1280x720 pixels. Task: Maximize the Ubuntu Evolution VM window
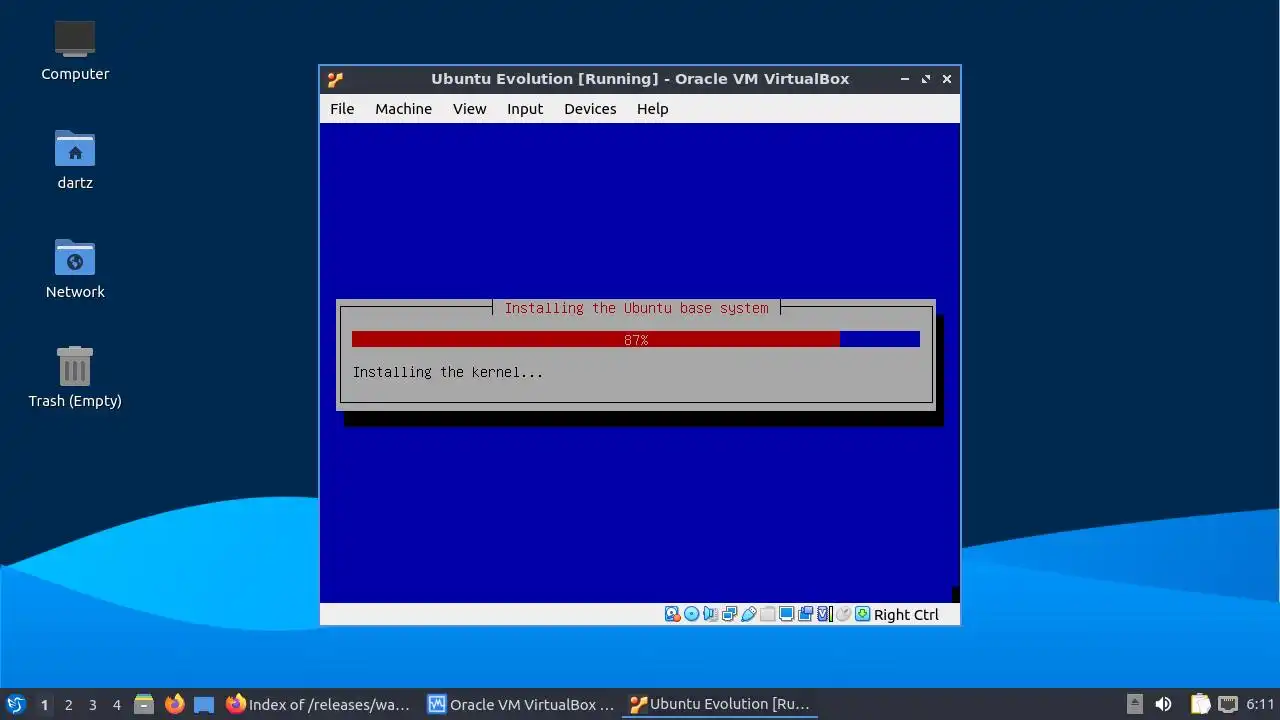926,79
